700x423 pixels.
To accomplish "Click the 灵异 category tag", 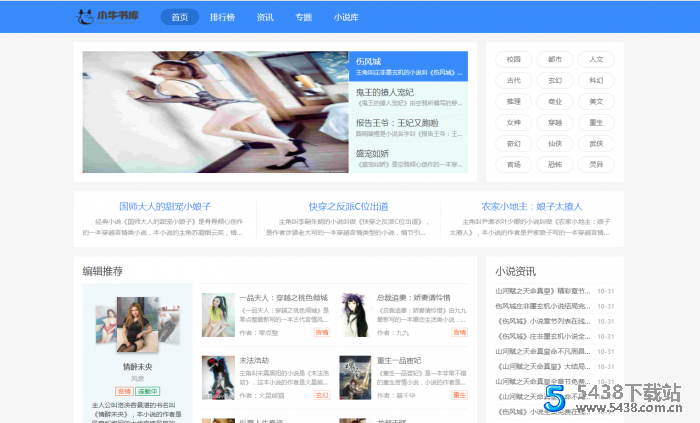I will pyautogui.click(x=596, y=164).
